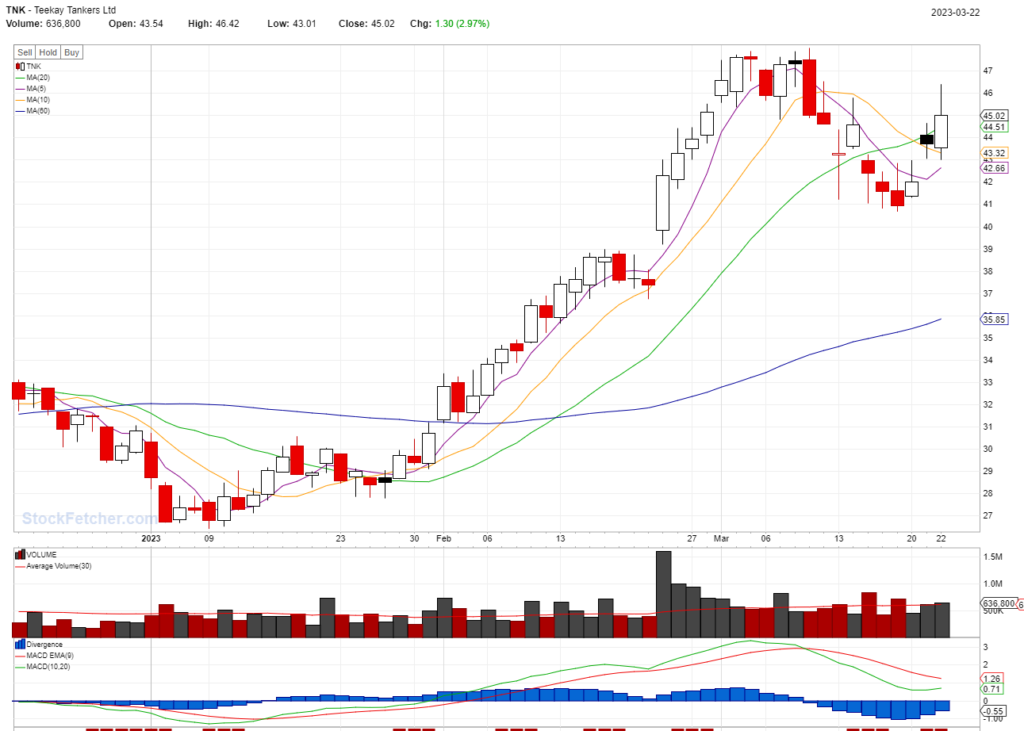Click the 23 date axis label
The image size is (1024, 731).
340,539
